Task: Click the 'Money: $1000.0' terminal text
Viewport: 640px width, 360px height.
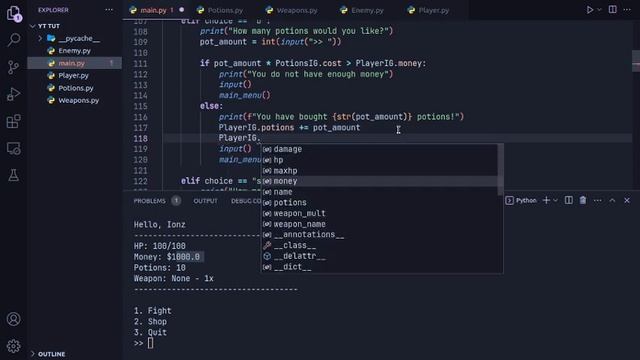Action: 167,257
